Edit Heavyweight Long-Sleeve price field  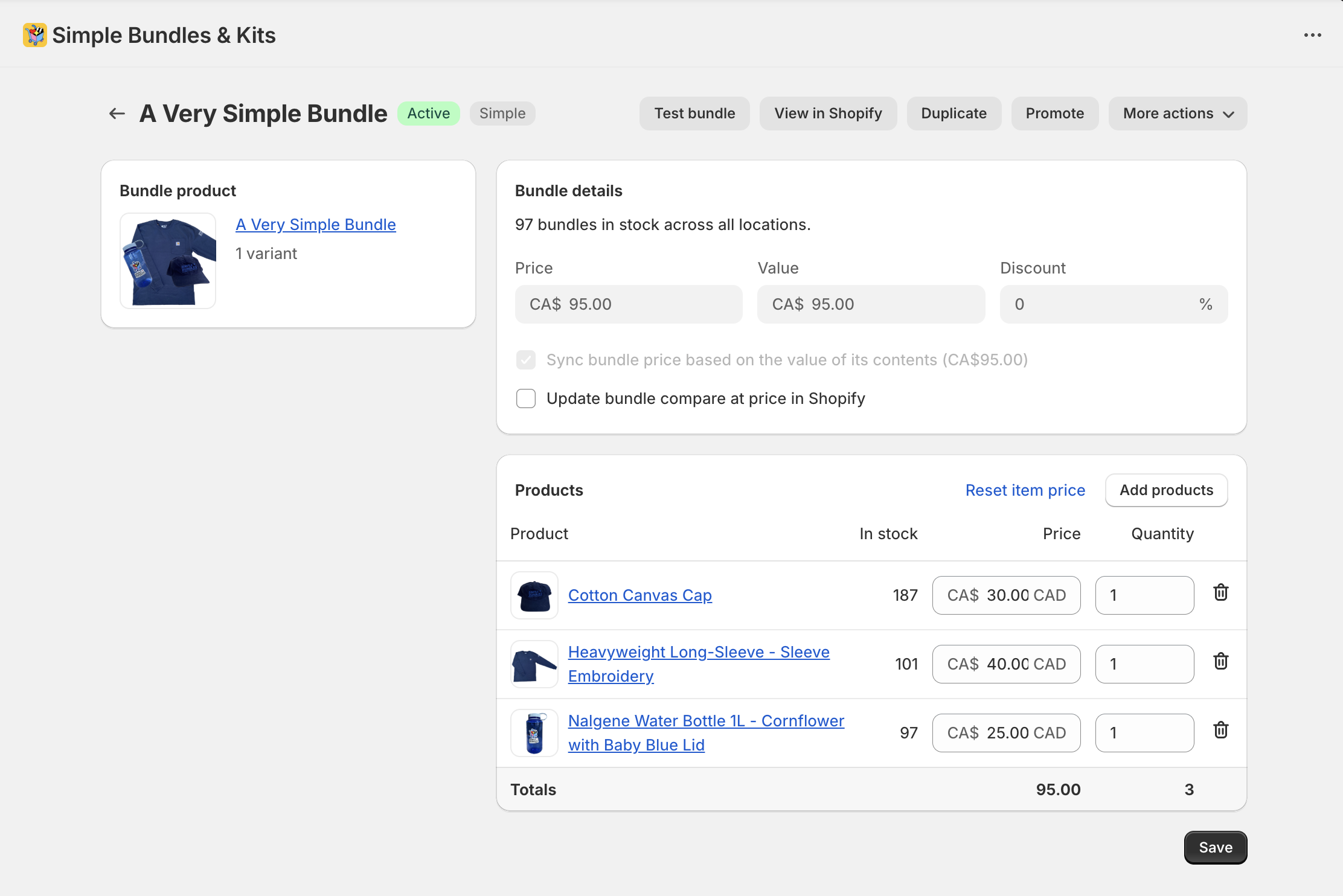pyautogui.click(x=1006, y=664)
